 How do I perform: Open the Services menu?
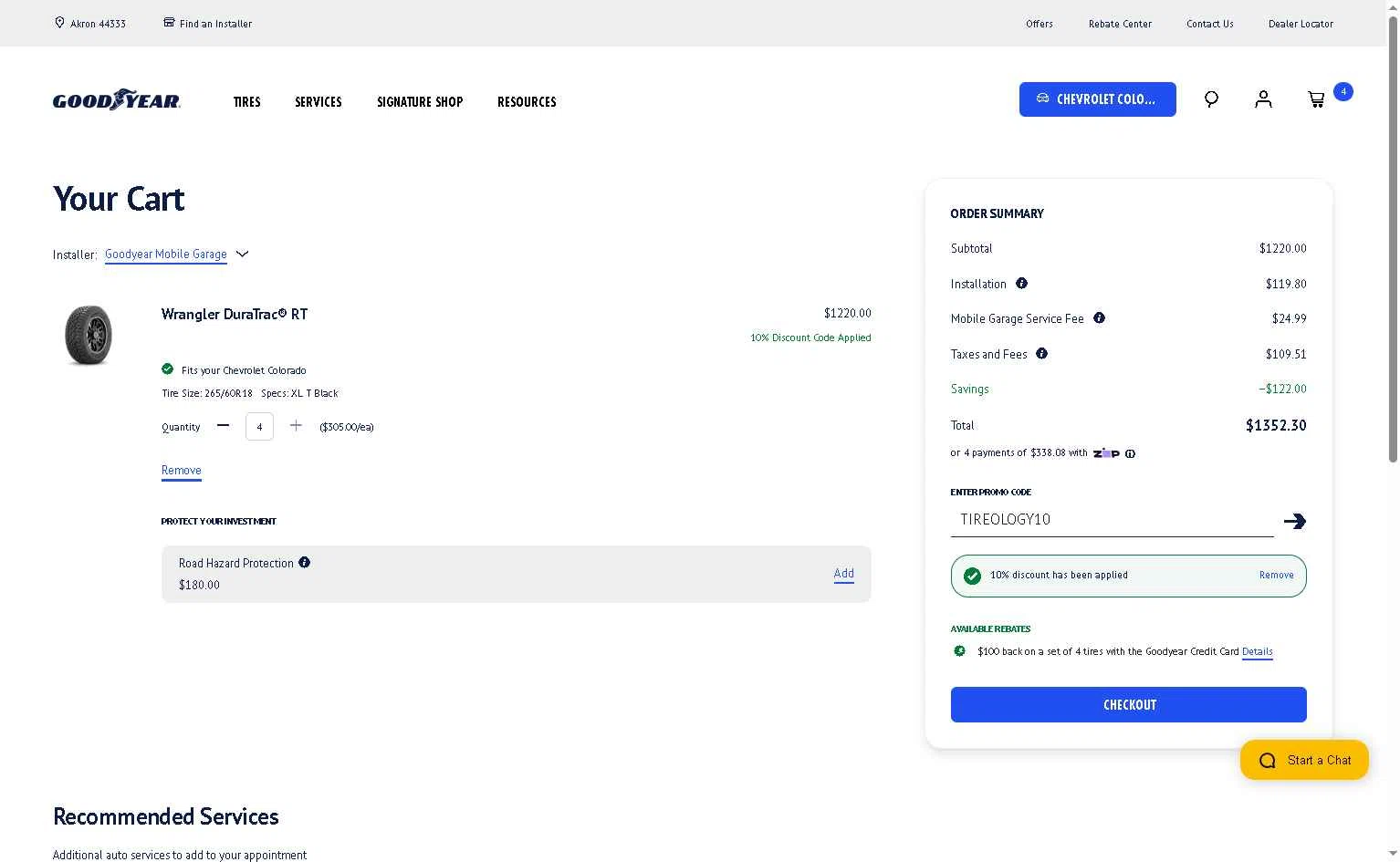[319, 102]
